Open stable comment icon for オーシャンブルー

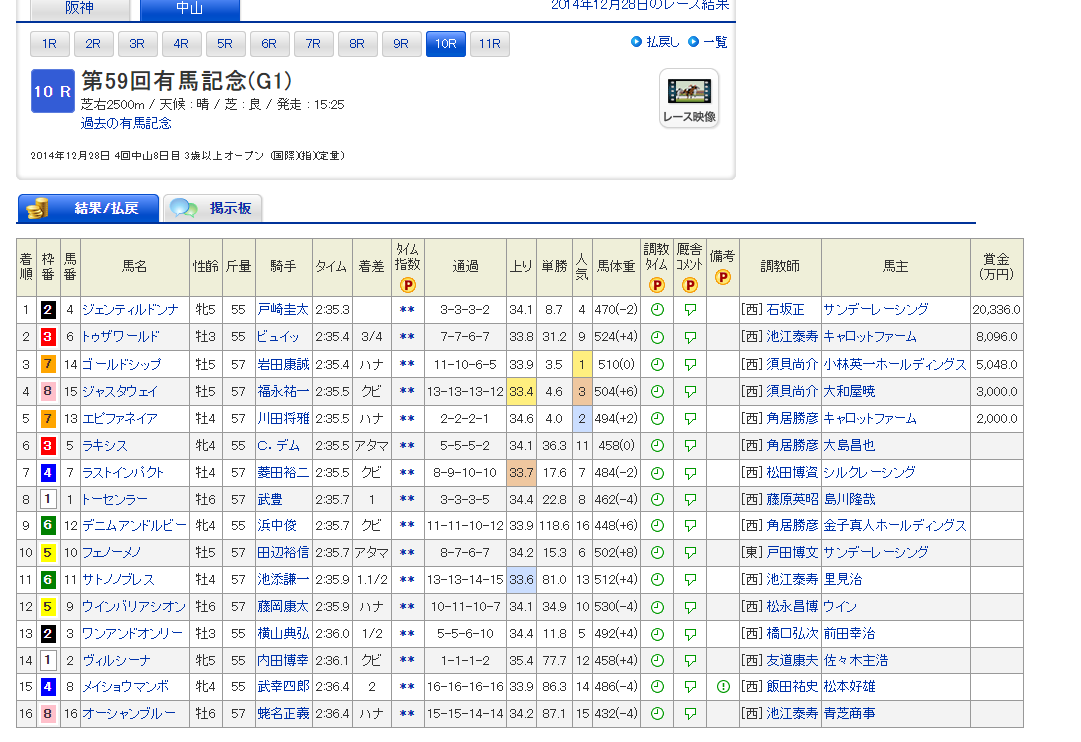click(689, 714)
